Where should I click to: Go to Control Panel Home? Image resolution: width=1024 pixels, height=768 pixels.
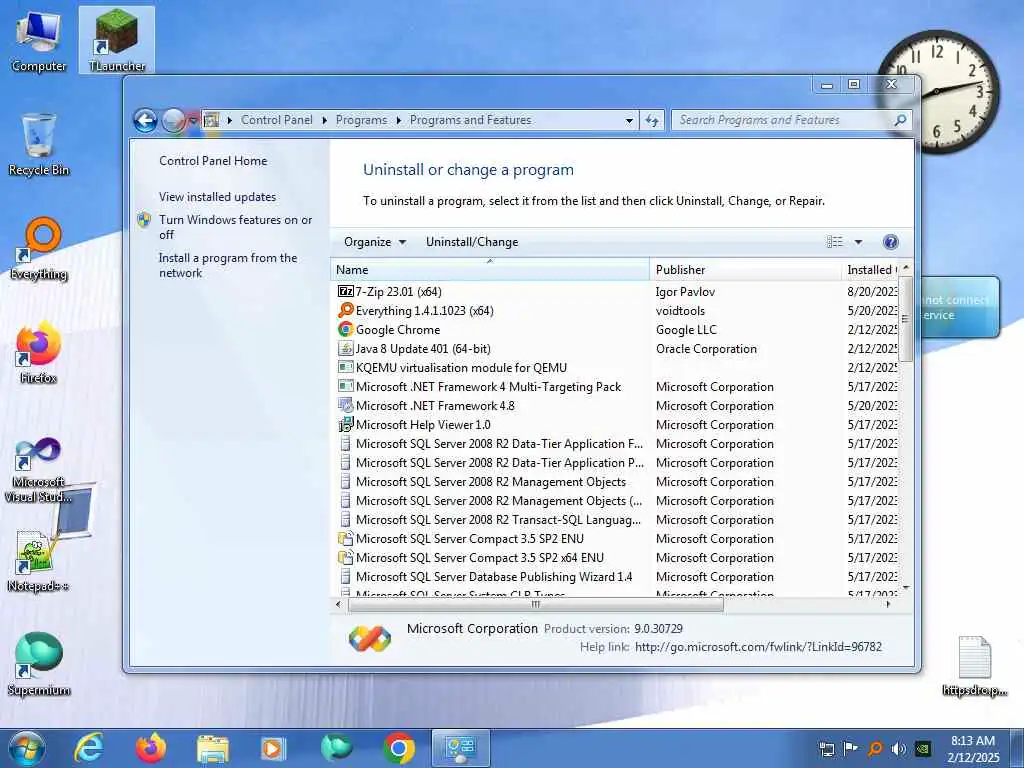[x=213, y=161]
